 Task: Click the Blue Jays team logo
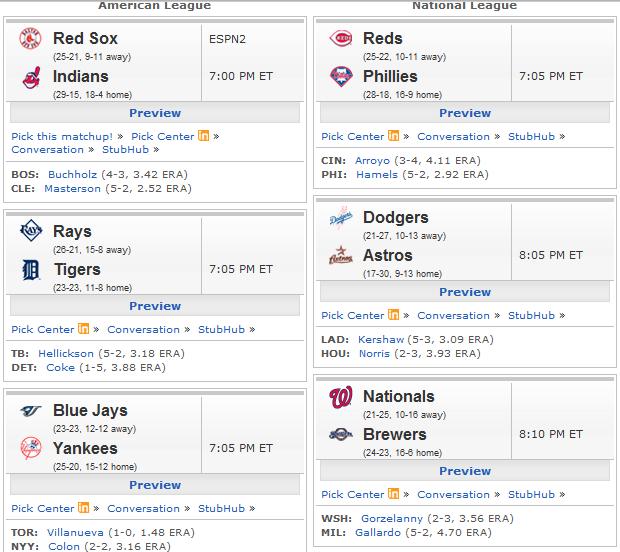(31, 411)
